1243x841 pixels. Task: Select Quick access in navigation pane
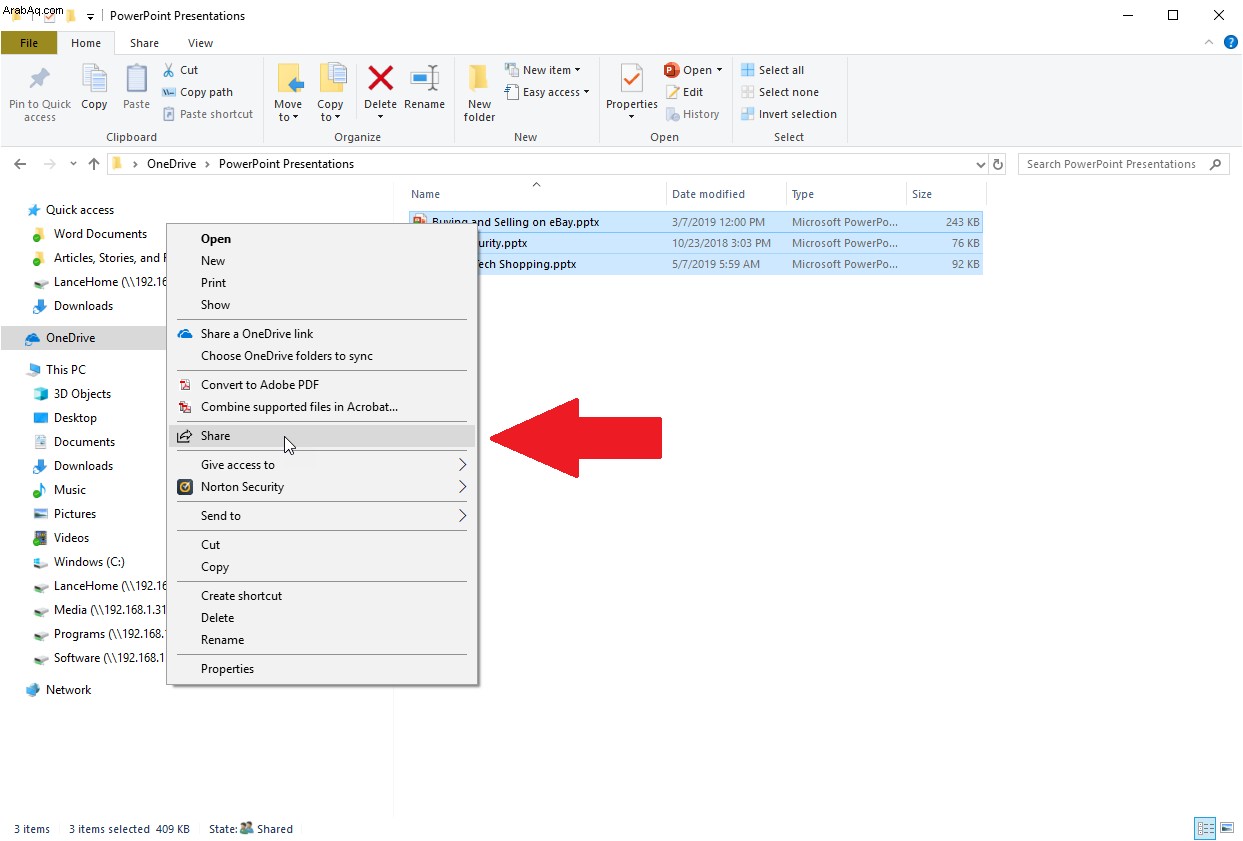(80, 210)
